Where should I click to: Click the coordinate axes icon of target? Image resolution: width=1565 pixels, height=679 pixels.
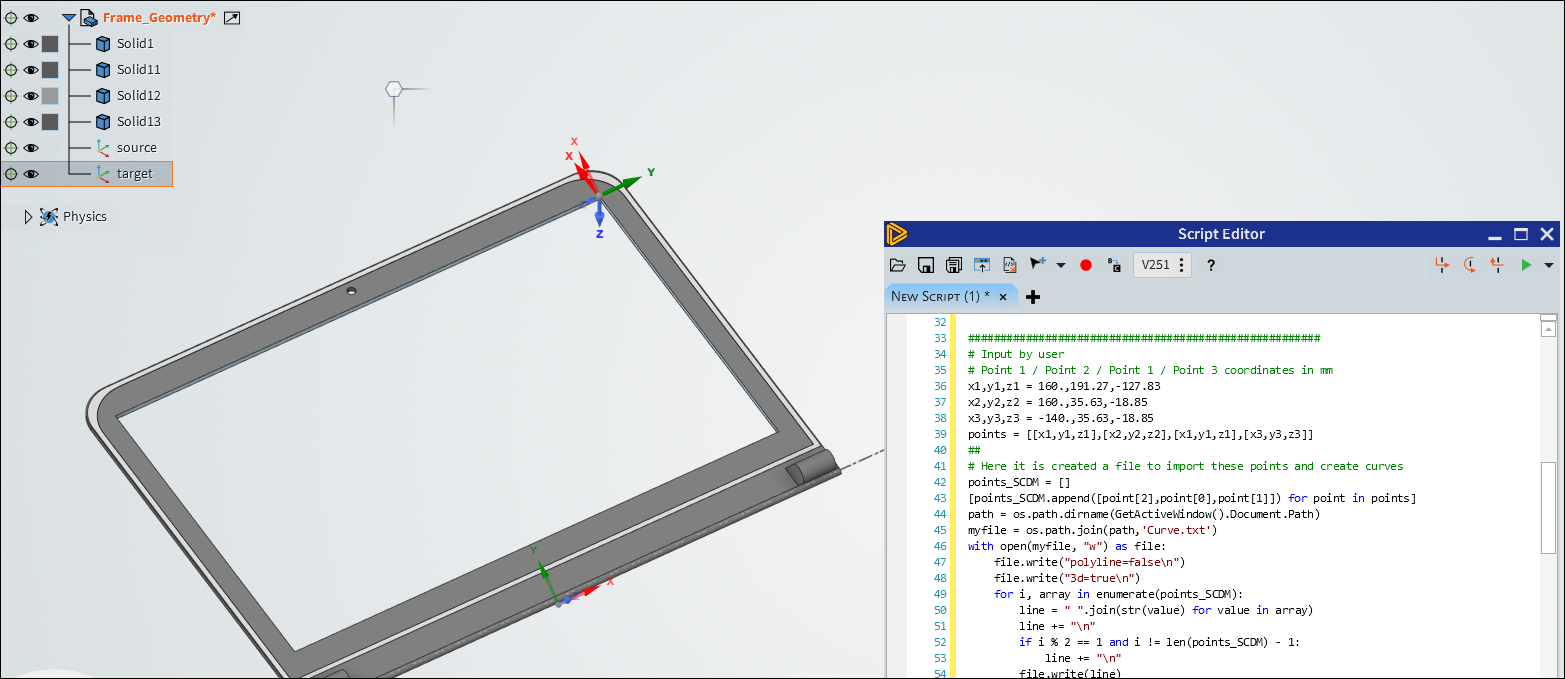click(102, 174)
